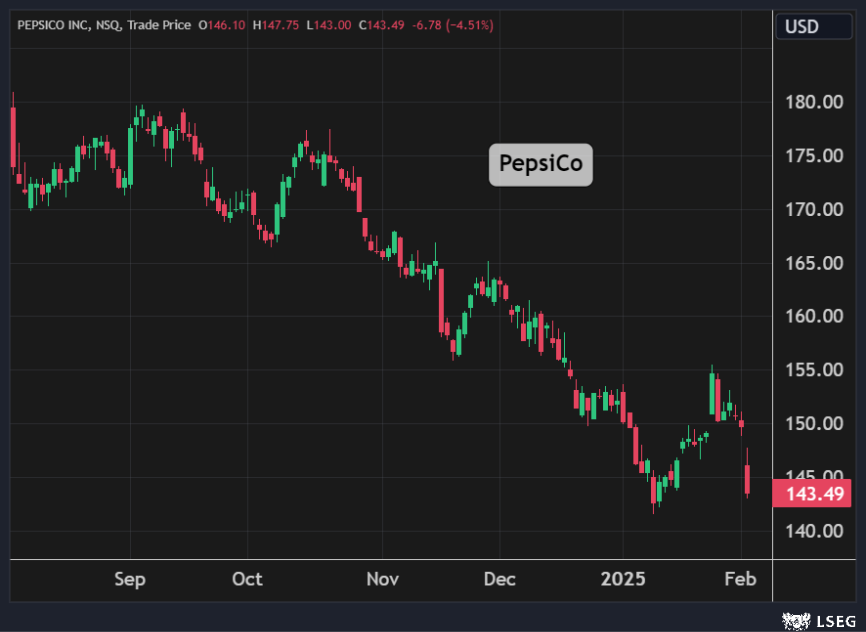Image resolution: width=866 pixels, height=632 pixels.
Task: Click the 155.00 price axis label
Action: pyautogui.click(x=814, y=370)
